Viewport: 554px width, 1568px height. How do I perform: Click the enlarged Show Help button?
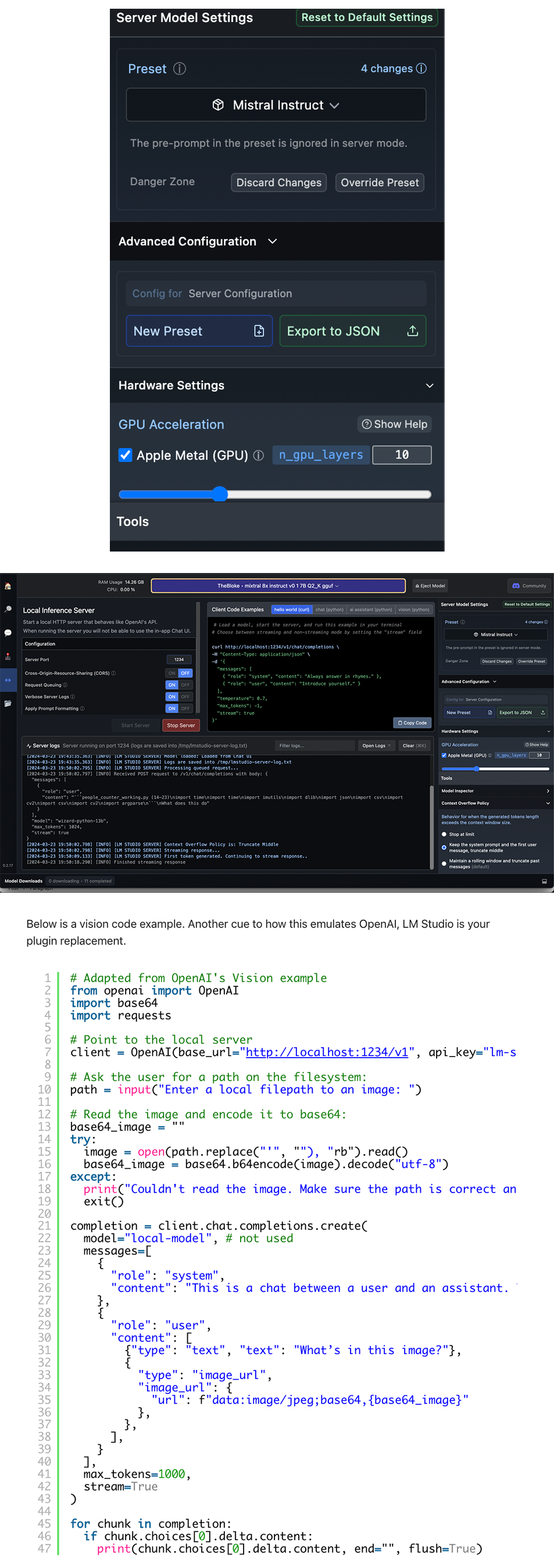click(x=395, y=424)
